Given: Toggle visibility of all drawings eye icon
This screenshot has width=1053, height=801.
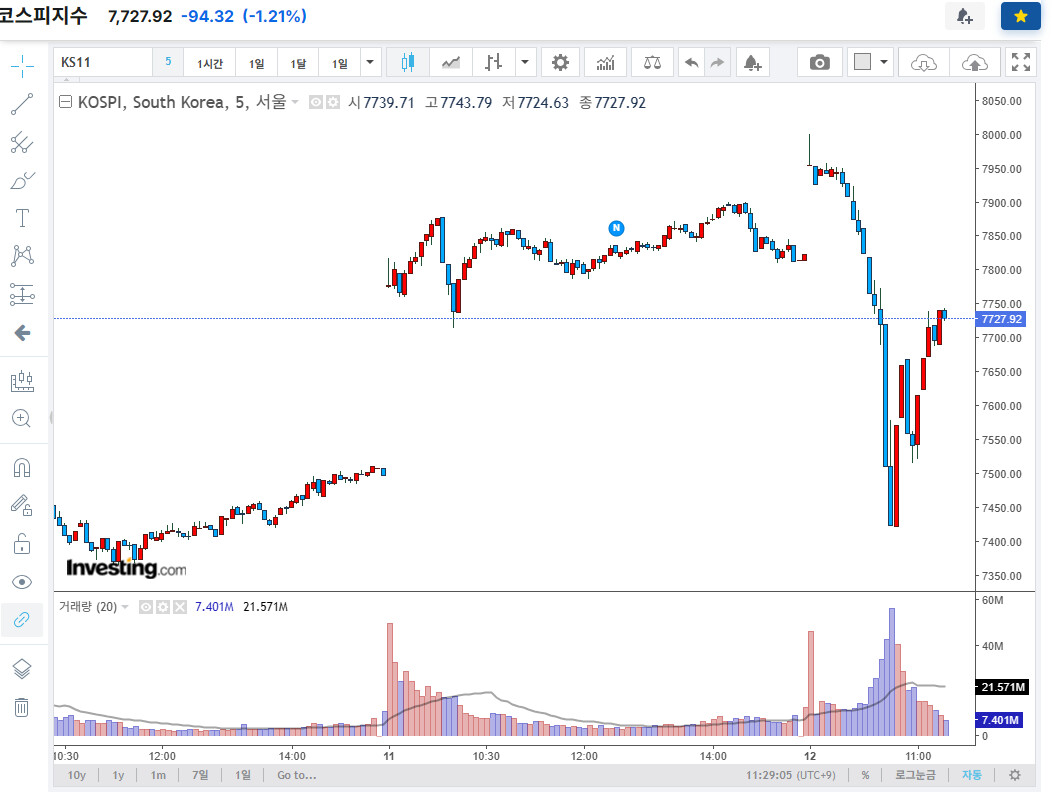Looking at the screenshot, I should point(22,582).
